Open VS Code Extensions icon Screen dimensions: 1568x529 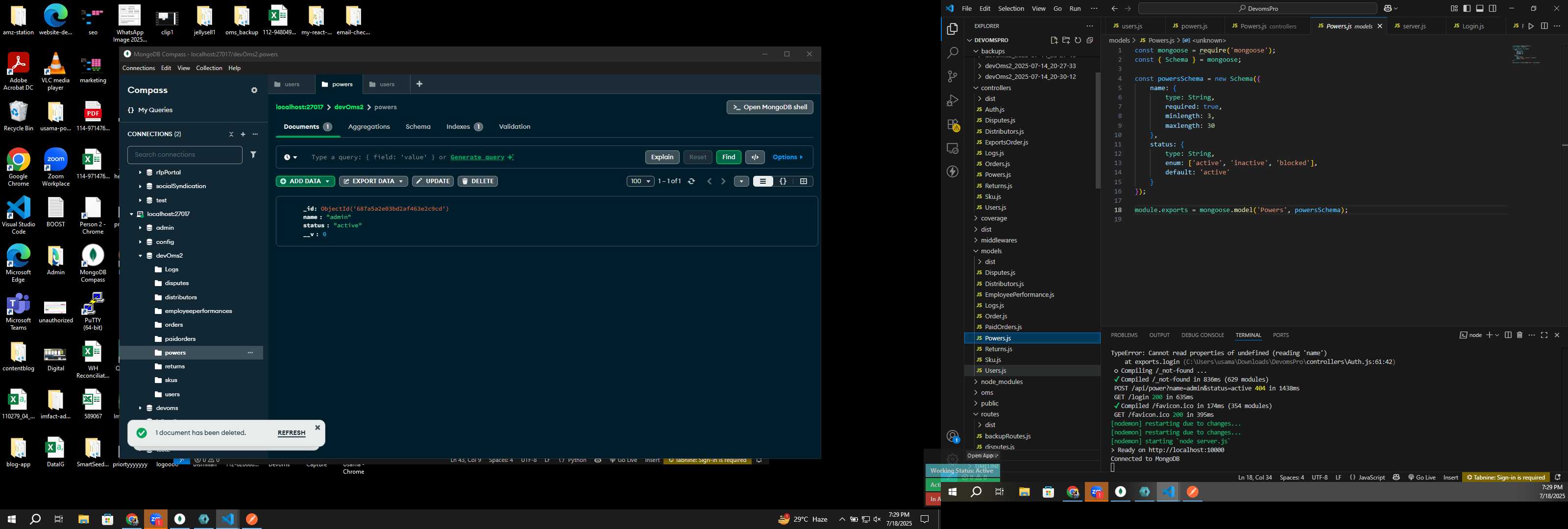(953, 125)
